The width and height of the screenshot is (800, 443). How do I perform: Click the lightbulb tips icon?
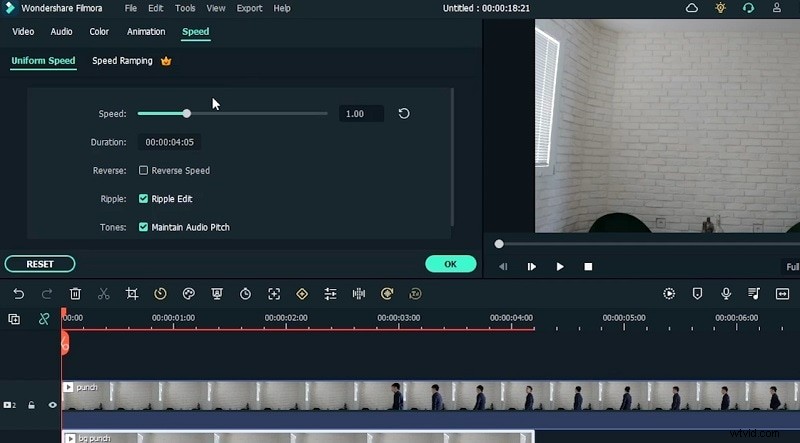click(720, 8)
